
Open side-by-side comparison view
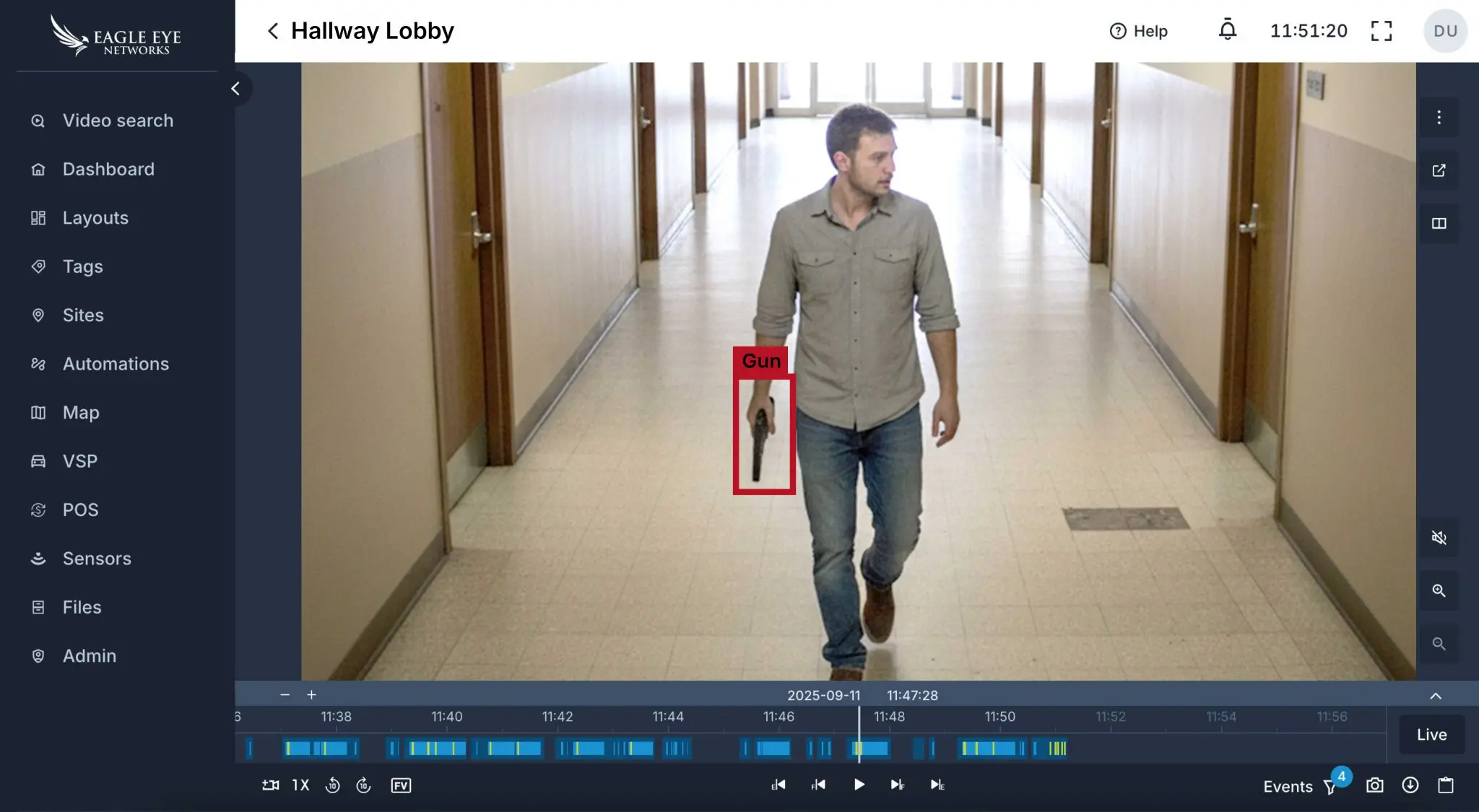(1439, 224)
